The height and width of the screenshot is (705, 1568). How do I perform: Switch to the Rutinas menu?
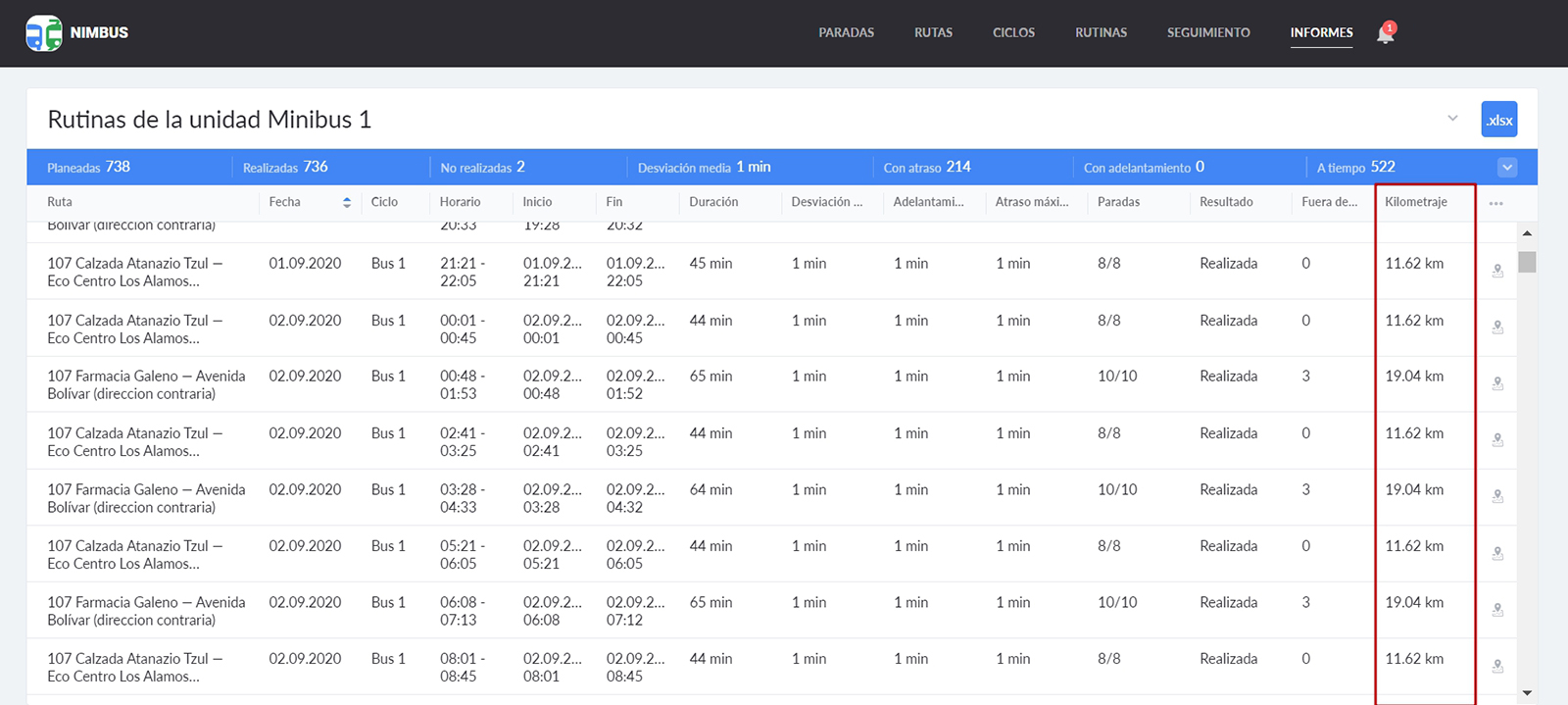coord(1101,32)
